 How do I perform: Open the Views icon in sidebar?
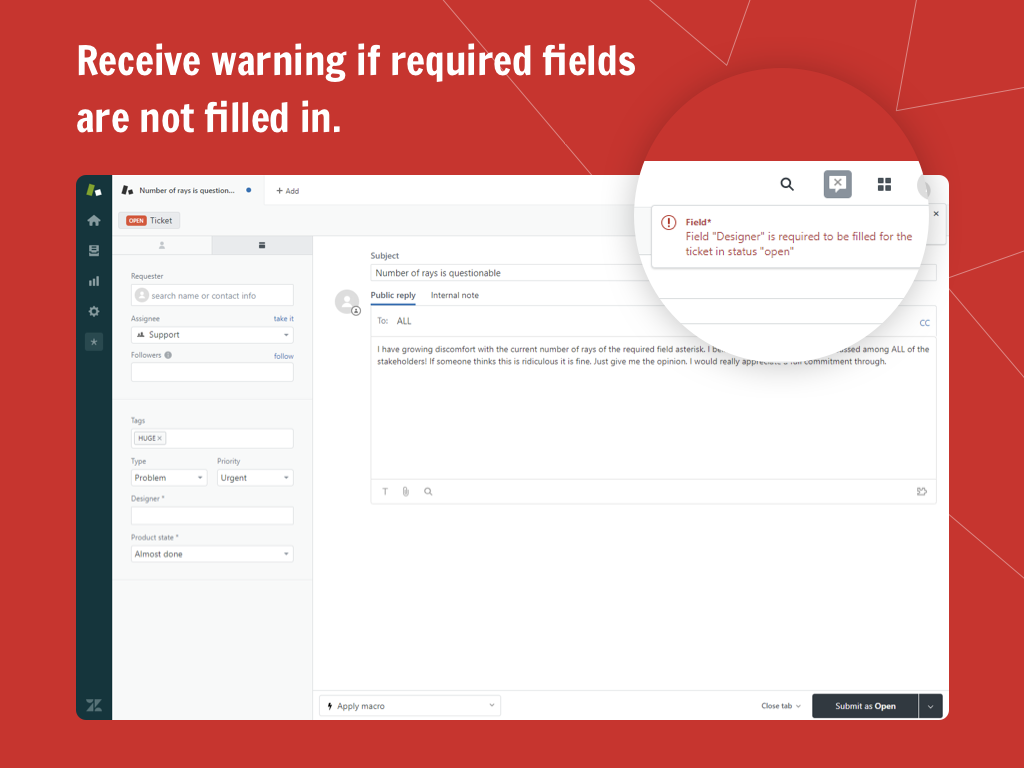(x=94, y=251)
